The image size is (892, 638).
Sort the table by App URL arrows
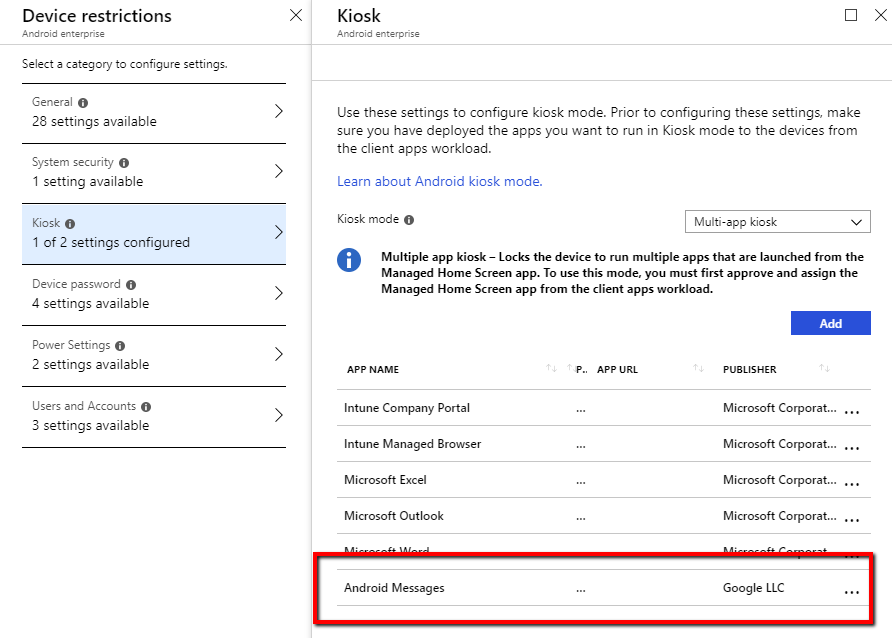[699, 368]
